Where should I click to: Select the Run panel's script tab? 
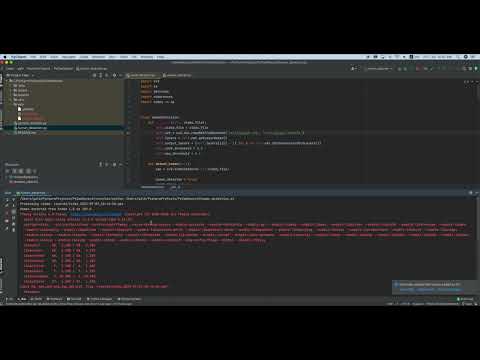point(32,193)
